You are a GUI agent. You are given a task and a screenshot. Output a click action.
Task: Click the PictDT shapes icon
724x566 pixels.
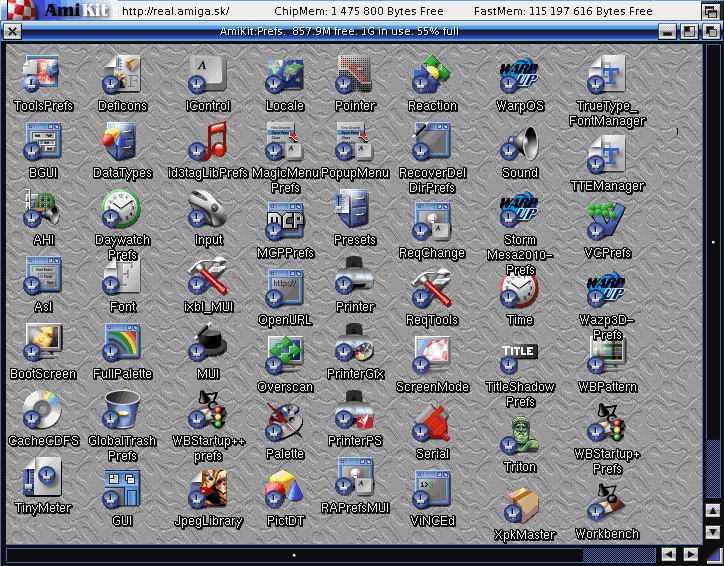284,488
